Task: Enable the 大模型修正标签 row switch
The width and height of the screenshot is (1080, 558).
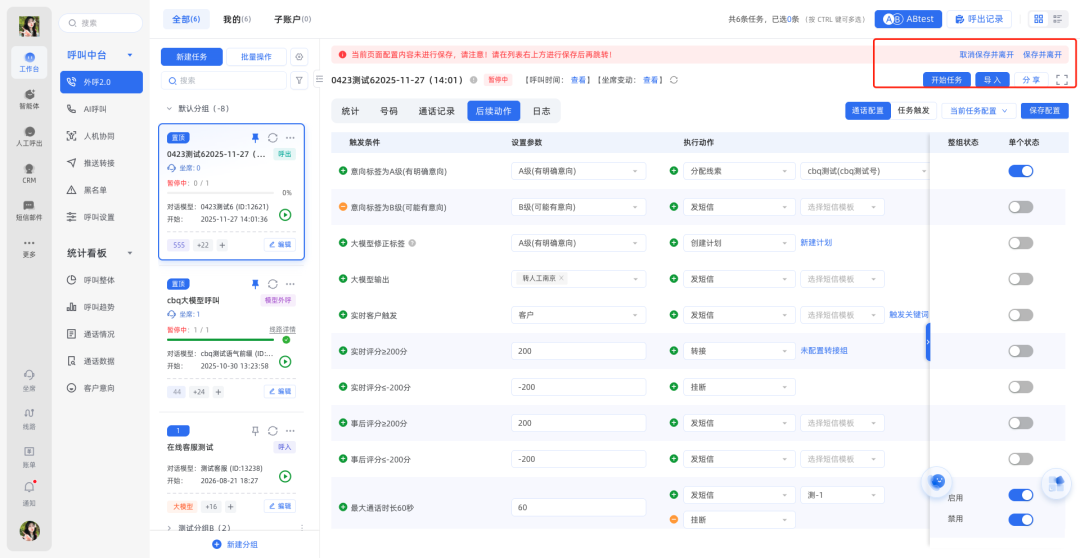Action: pyautogui.click(x=1020, y=243)
